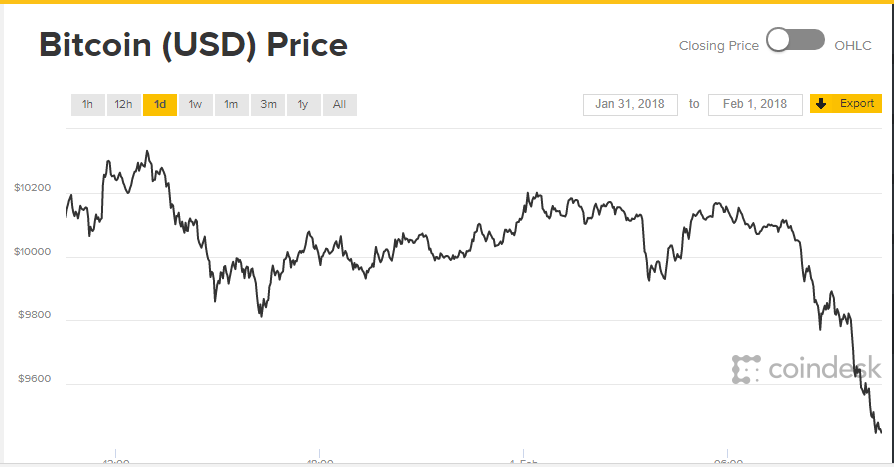Show the 1y price range
Screen dimensions: 894x467
303,104
